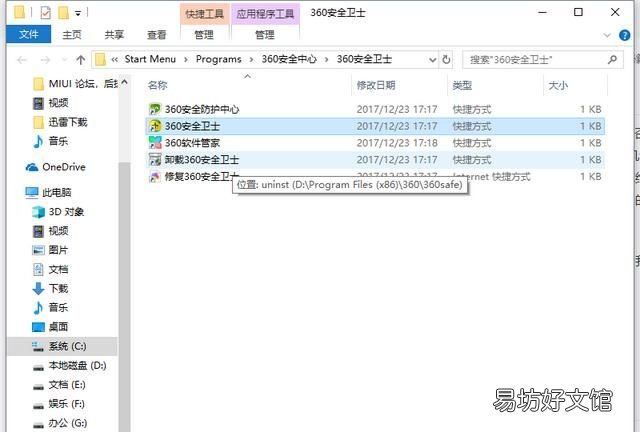This screenshot has height=432, width=640.
Task: Click navigation pane scroll up arrow
Action: pyautogui.click(x=124, y=83)
